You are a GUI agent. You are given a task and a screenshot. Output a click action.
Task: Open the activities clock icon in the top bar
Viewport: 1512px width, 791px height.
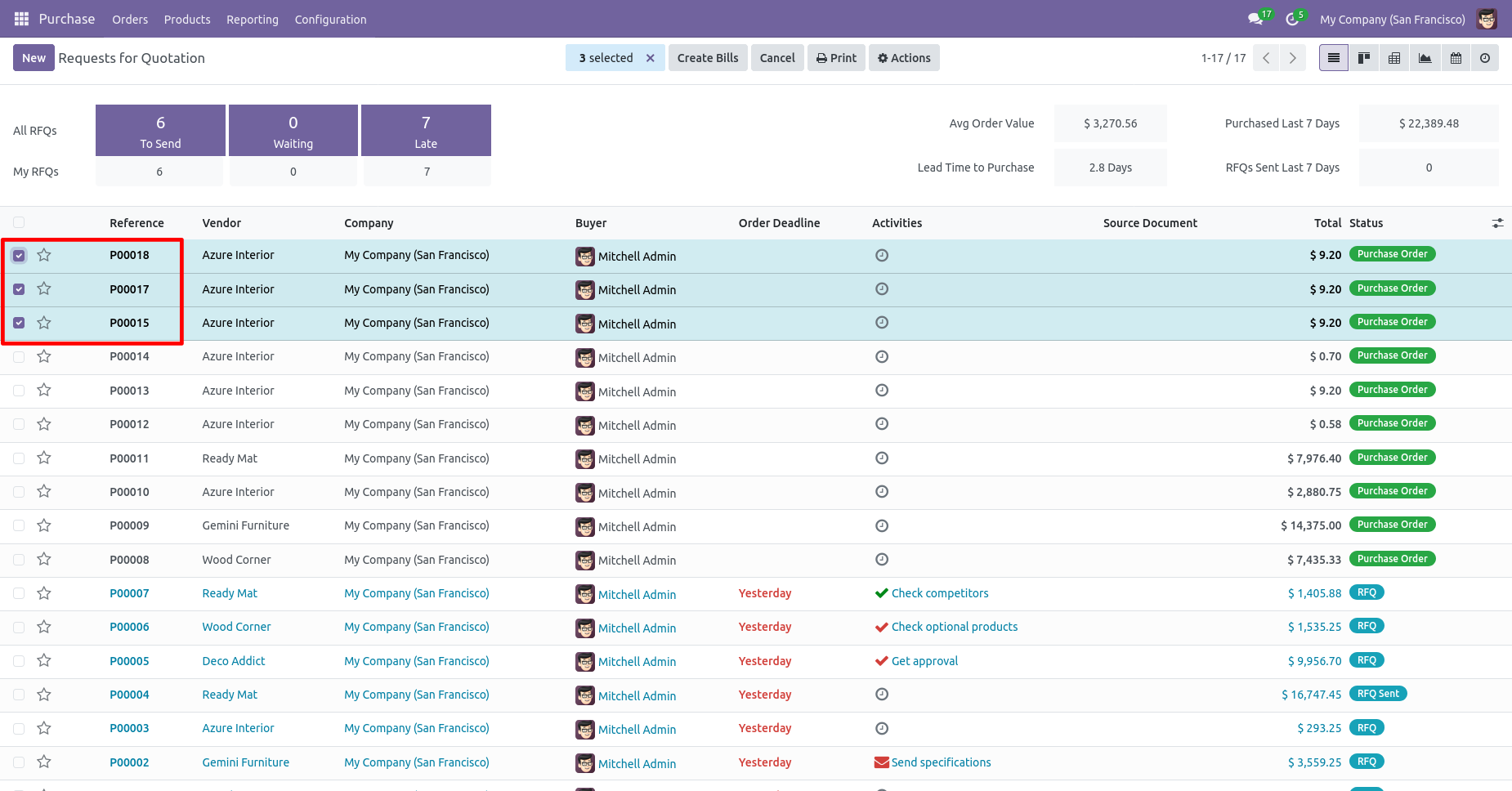[x=1292, y=19]
